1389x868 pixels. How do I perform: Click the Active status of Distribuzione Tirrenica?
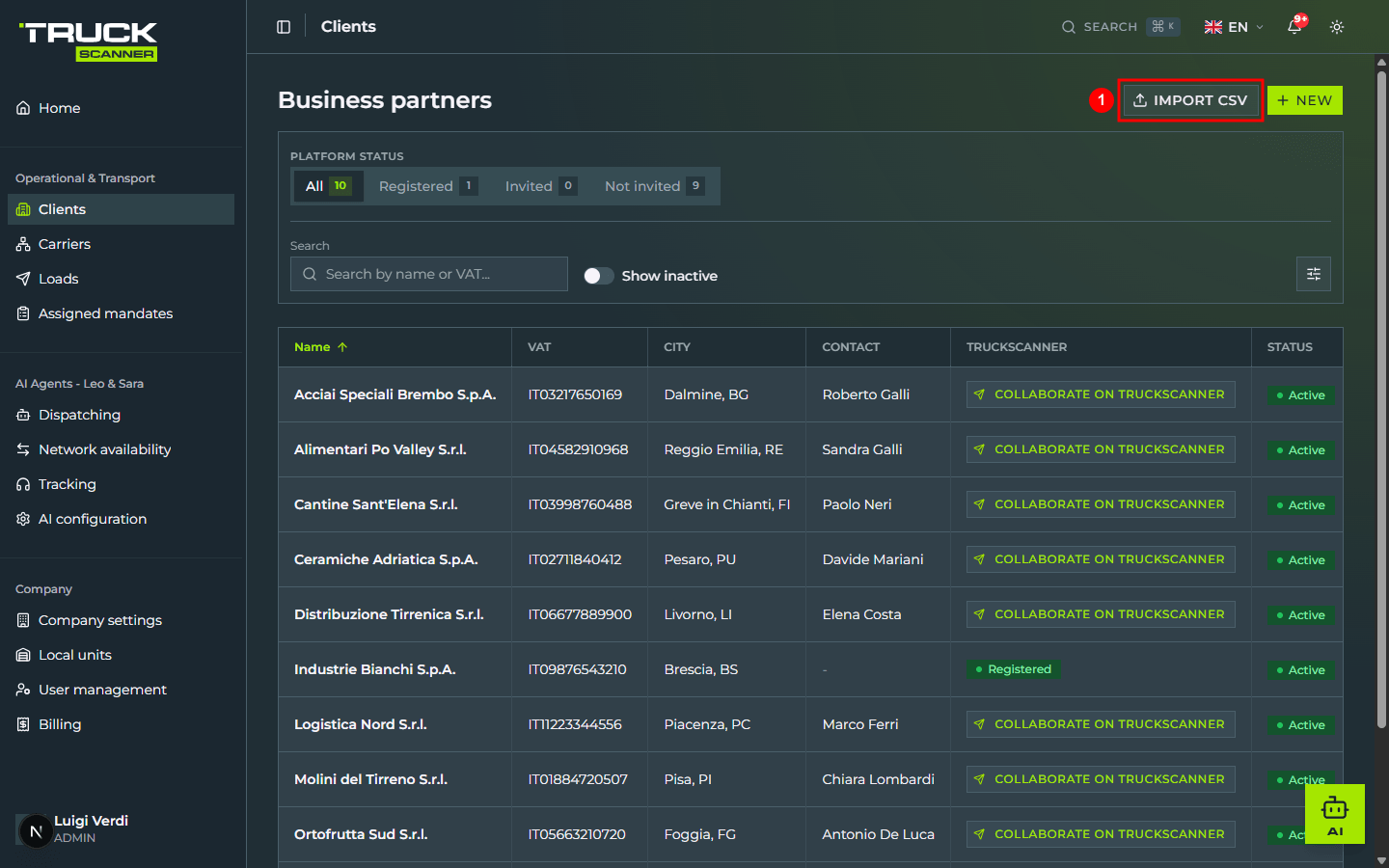[x=1300, y=615]
